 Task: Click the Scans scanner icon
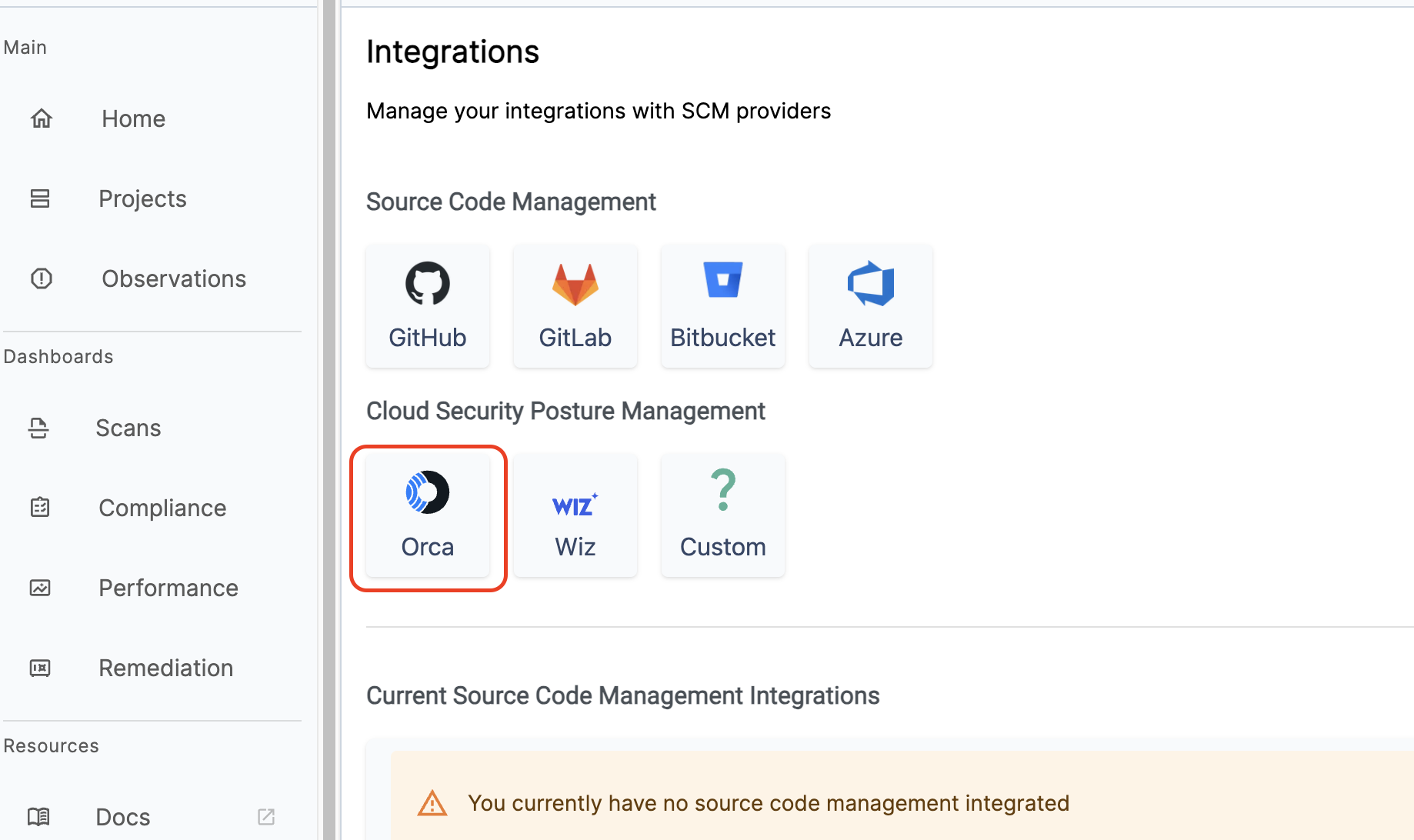[x=38, y=428]
